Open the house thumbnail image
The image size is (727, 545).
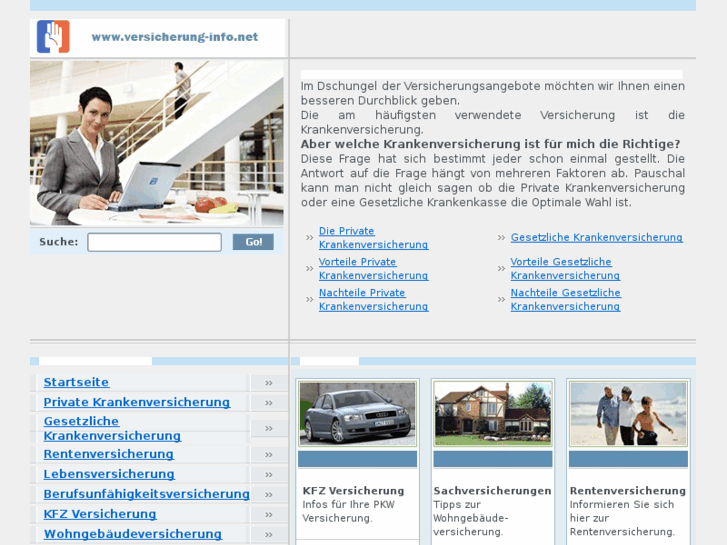(493, 414)
